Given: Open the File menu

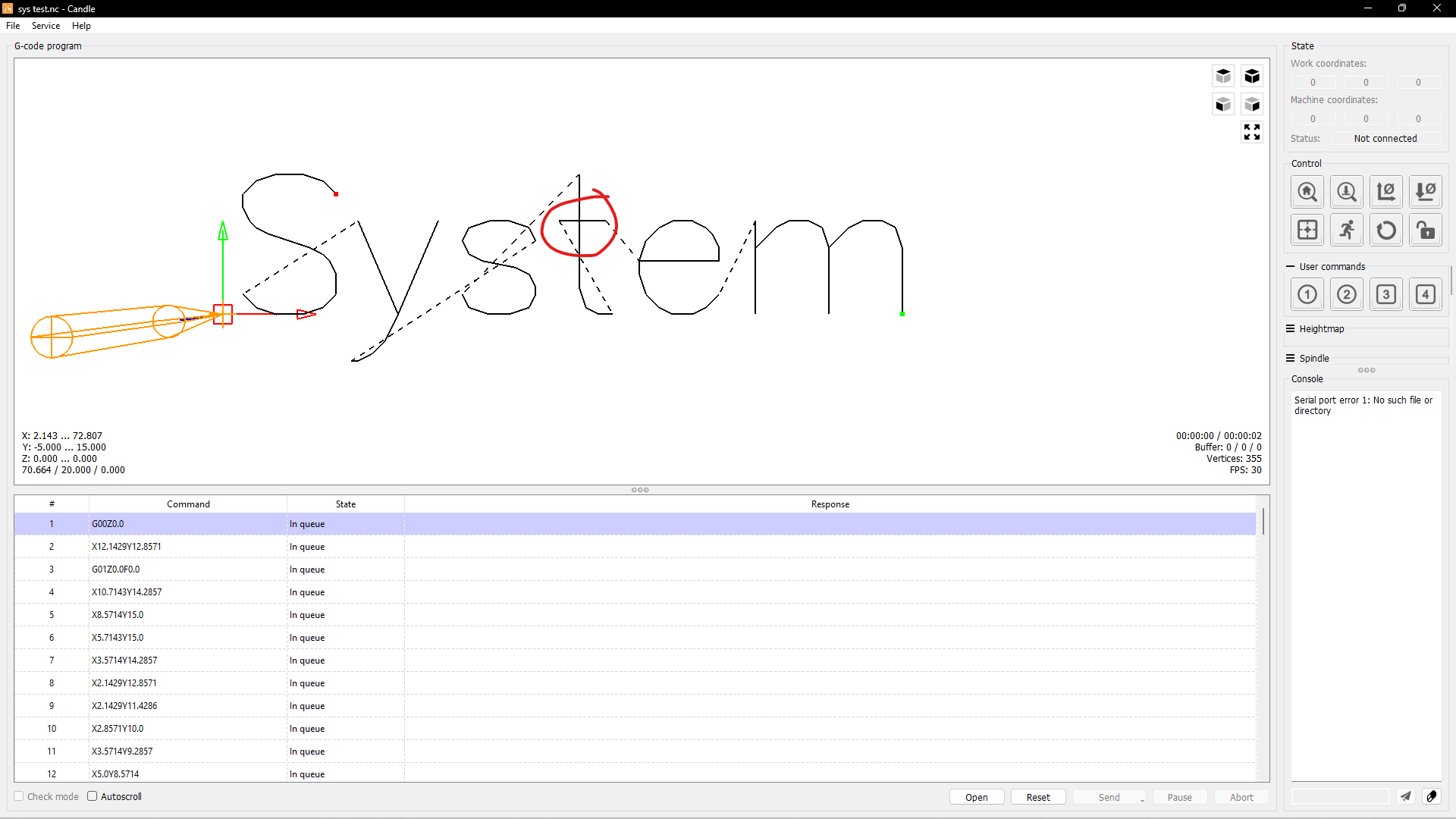Looking at the screenshot, I should [x=13, y=26].
